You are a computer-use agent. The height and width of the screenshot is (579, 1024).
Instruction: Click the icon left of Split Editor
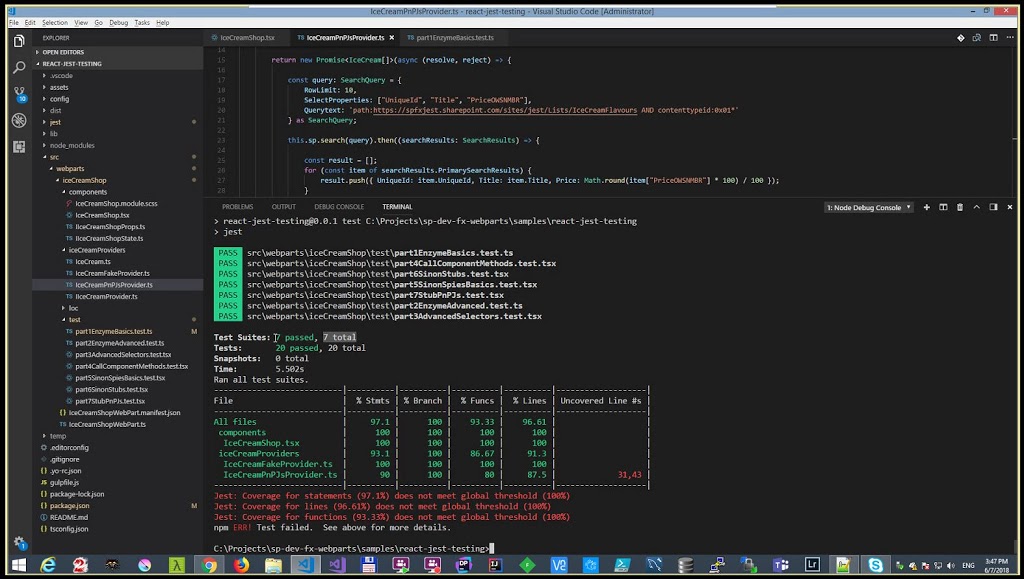tap(977, 38)
